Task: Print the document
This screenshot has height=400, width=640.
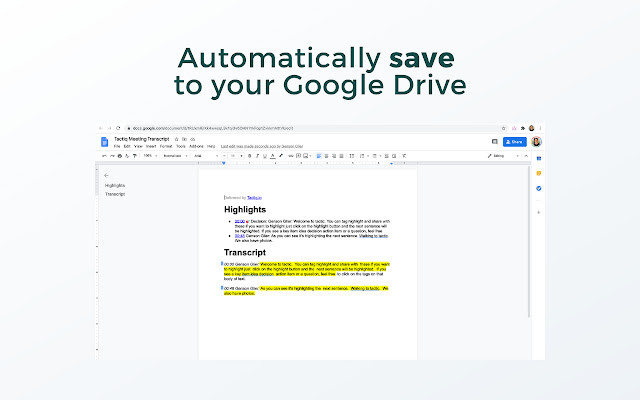Action: [120, 156]
